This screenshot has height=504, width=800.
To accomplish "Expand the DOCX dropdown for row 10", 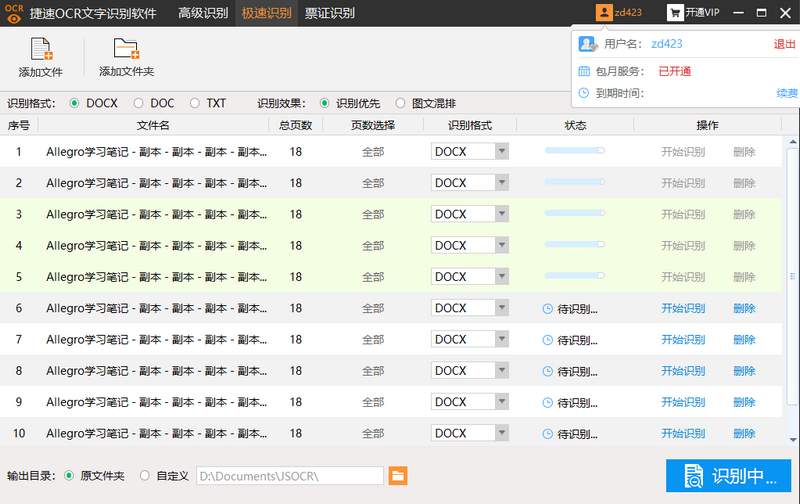I will [502, 434].
